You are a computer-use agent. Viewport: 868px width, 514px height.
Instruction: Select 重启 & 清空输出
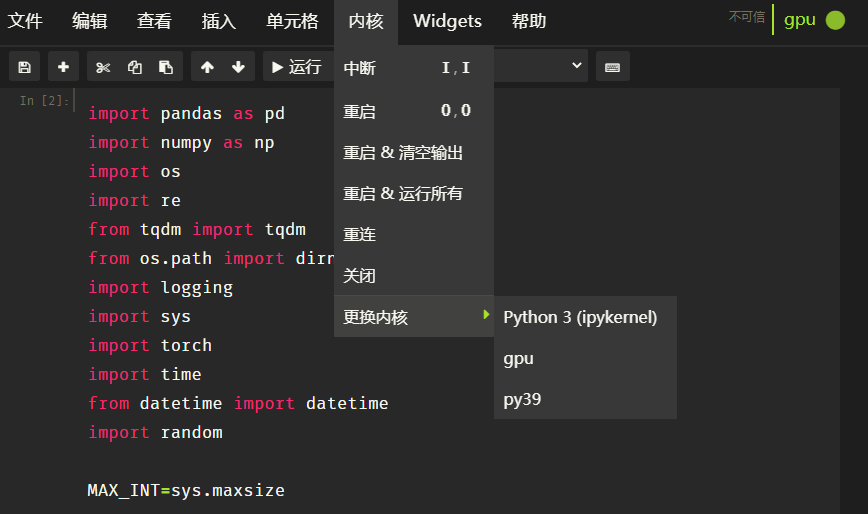(414, 153)
